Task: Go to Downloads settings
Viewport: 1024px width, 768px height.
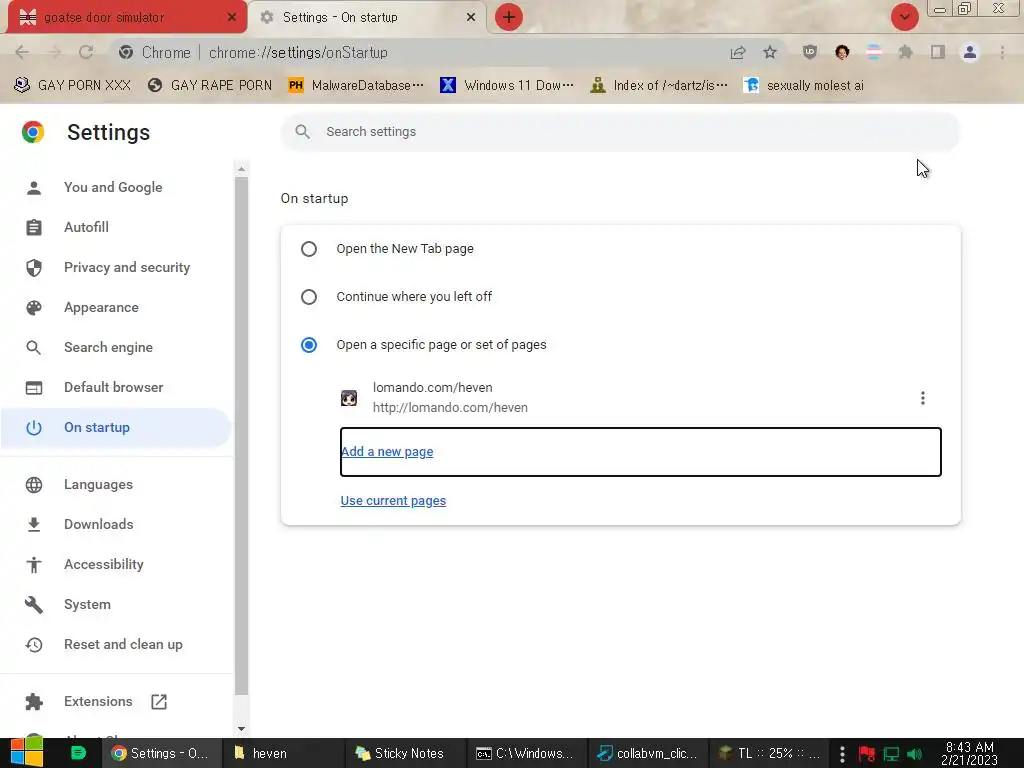Action: click(99, 524)
